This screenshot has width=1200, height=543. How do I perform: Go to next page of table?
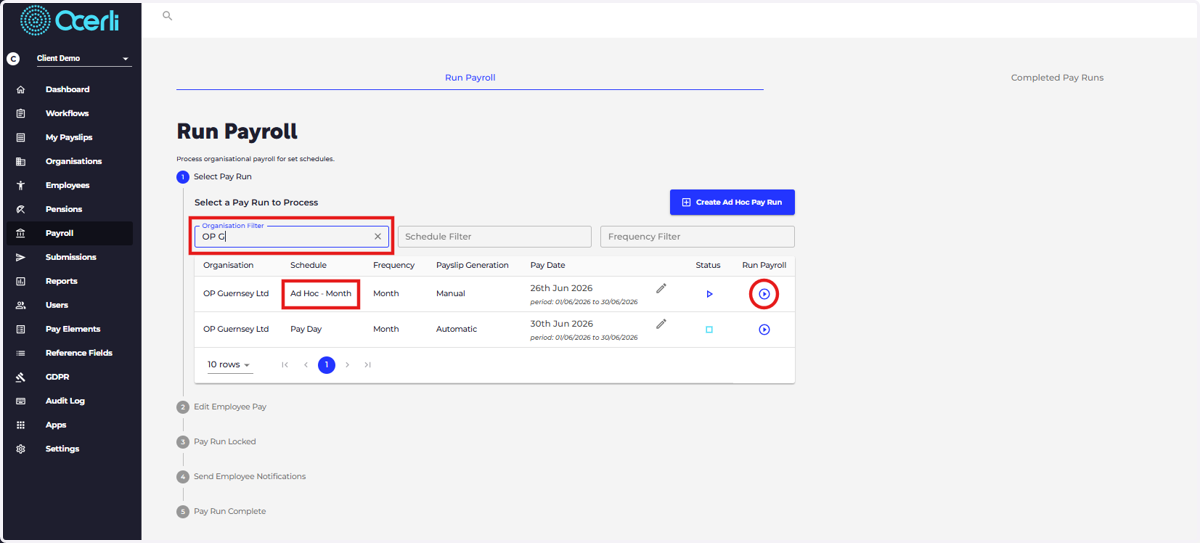pyautogui.click(x=347, y=365)
